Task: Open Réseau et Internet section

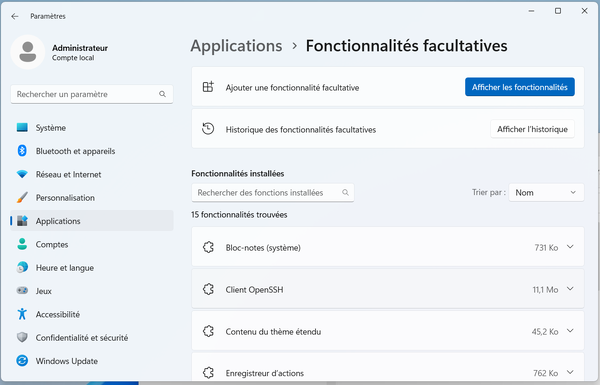Action: click(92, 174)
